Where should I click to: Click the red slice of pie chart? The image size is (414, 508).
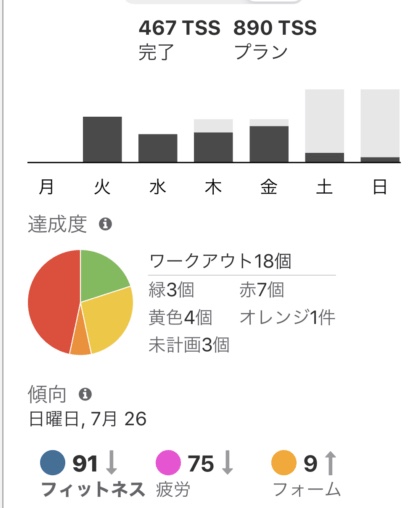click(x=52, y=302)
